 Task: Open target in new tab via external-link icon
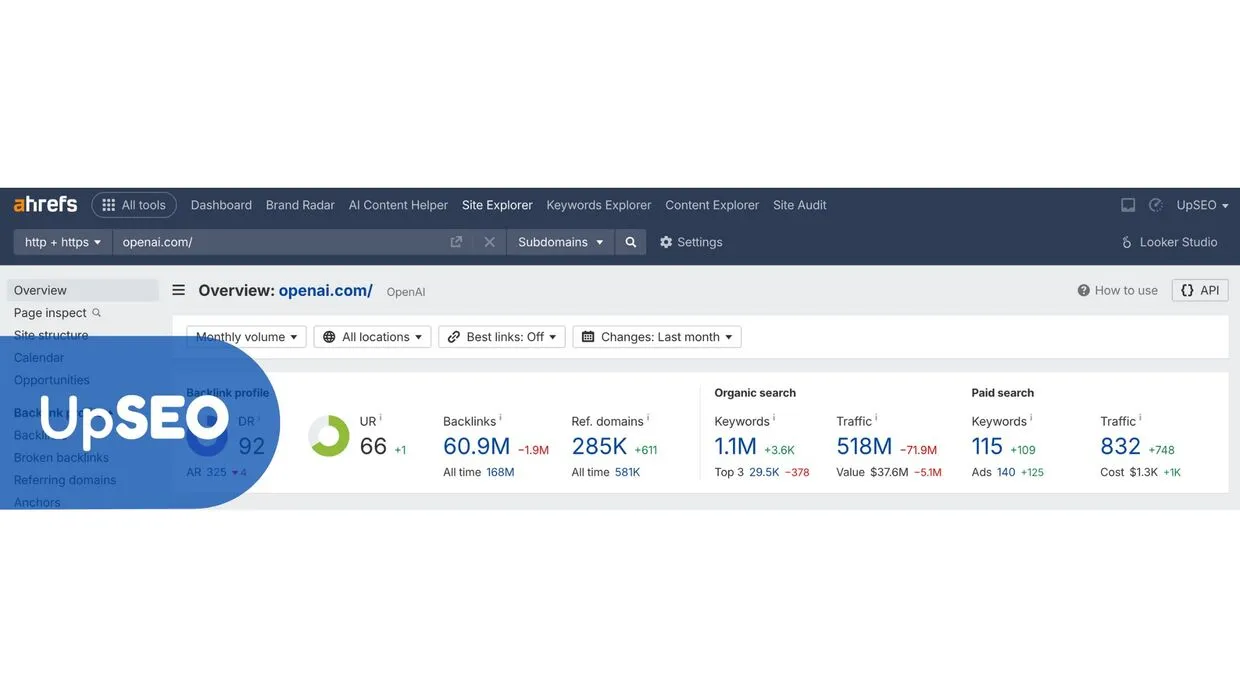pos(455,241)
